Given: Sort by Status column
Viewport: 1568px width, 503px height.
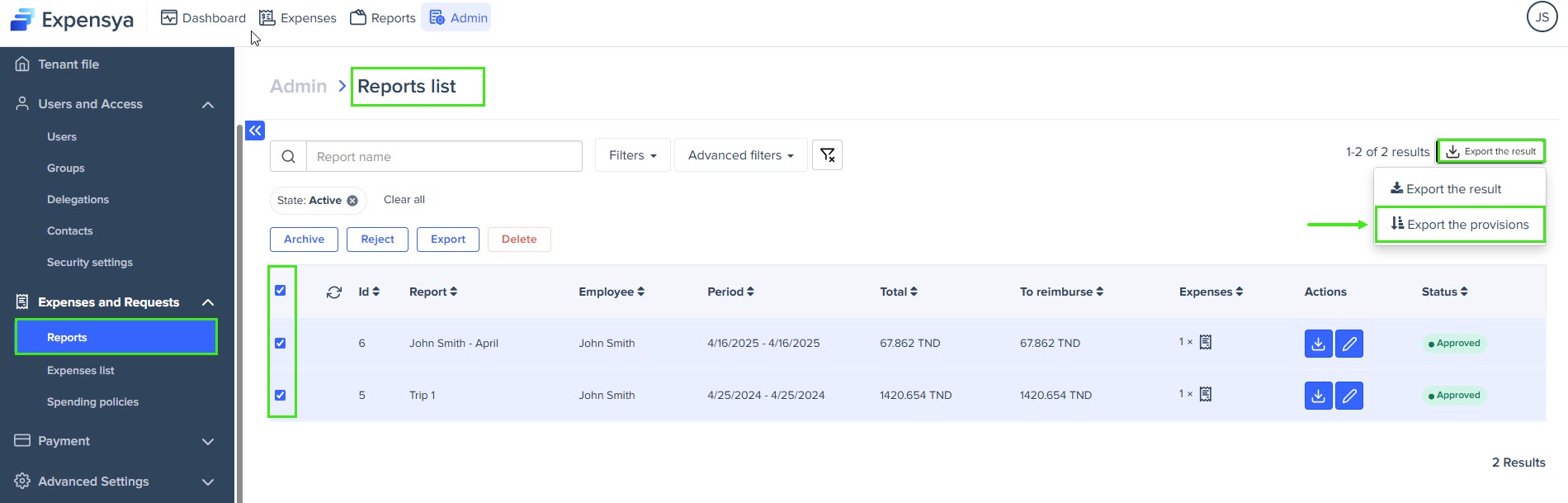Looking at the screenshot, I should tap(1445, 292).
